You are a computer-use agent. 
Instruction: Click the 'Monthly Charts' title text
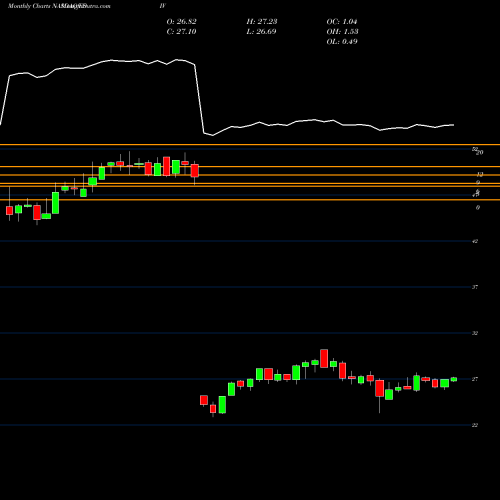tap(29, 6)
